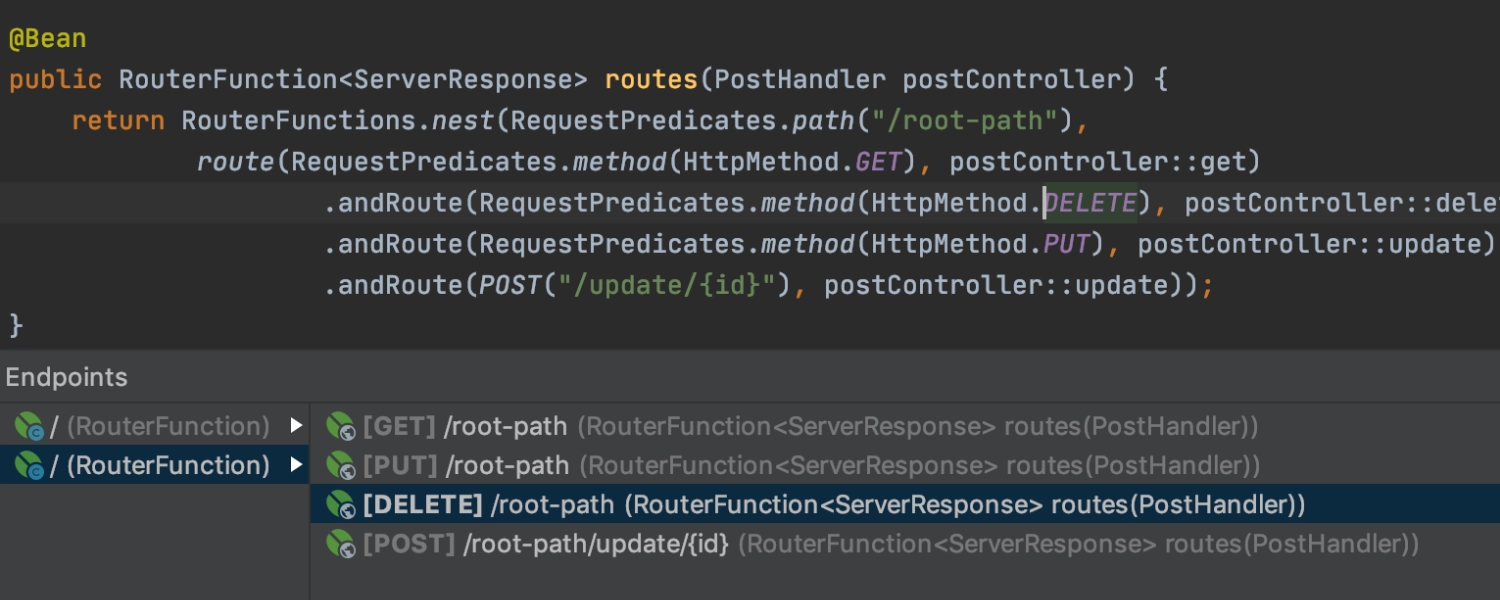Screen dimensions: 1500x600
Task: Click the Spring icon beside the [GET] endpoint
Action: [341, 427]
